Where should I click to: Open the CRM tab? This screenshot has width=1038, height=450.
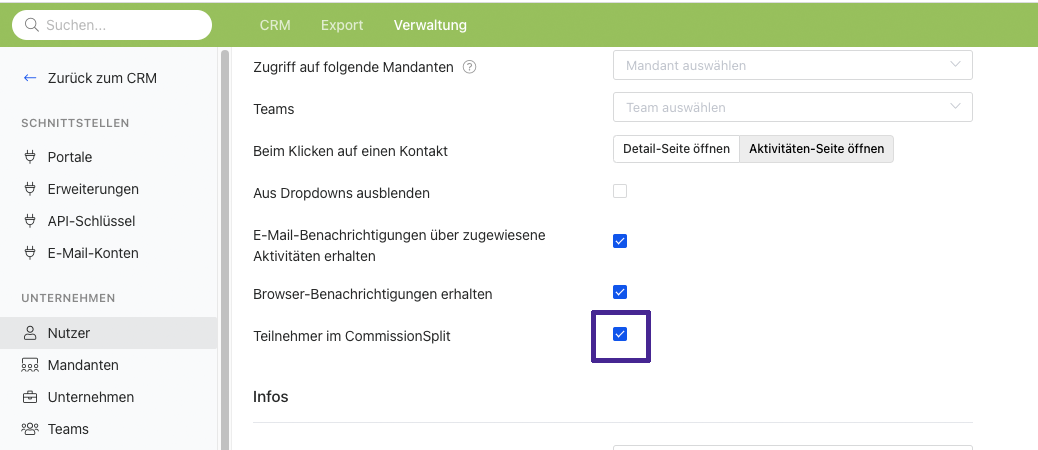tap(275, 25)
